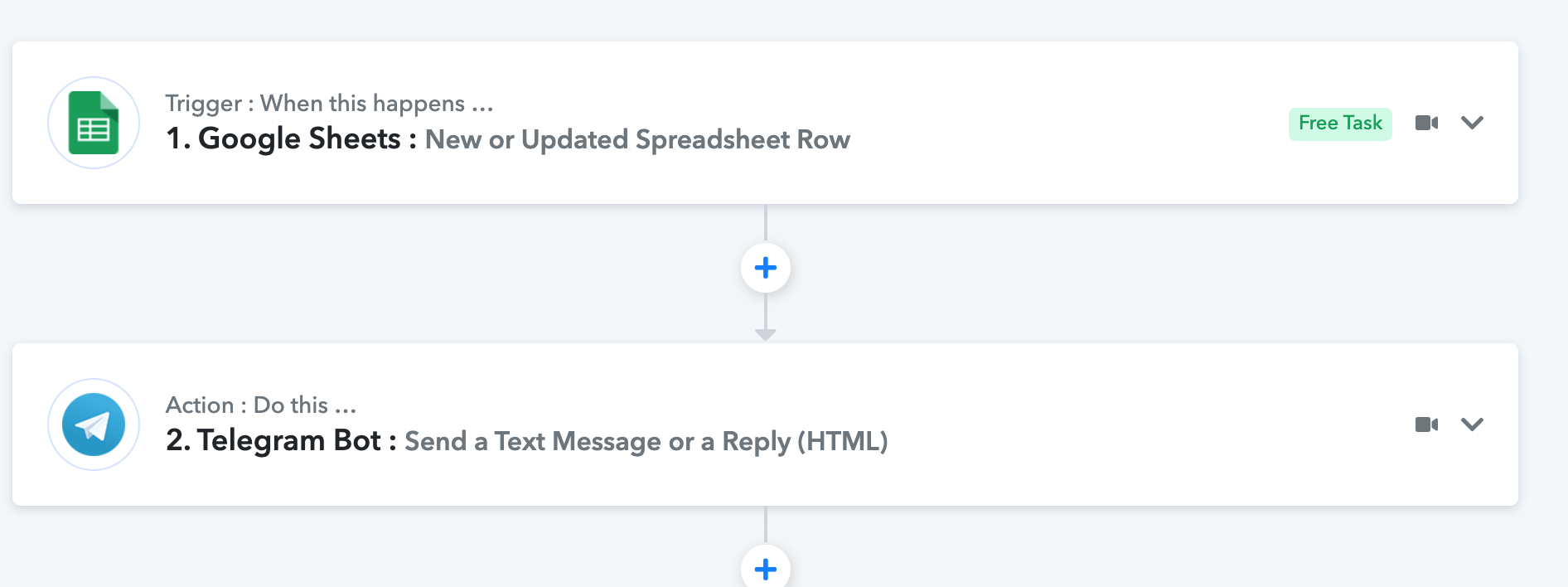1568x587 pixels.
Task: Click the Telegram Bot paper-plane icon
Action: click(x=94, y=424)
